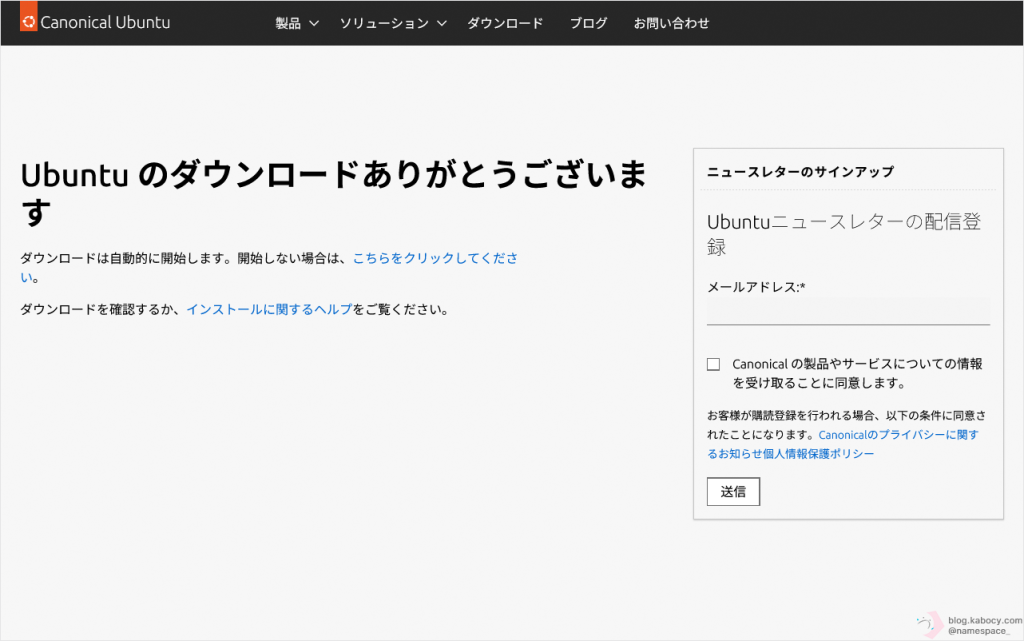Click the こちらをクリックしてください download link
Image resolution: width=1024 pixels, height=641 pixels.
click(435, 258)
